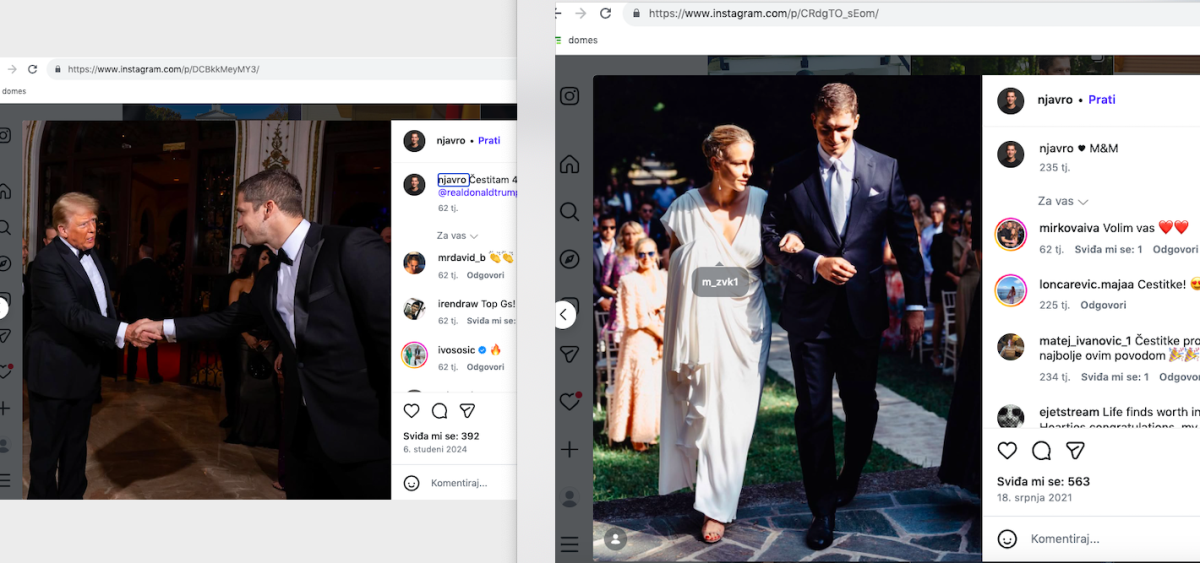Screen dimensions: 1200x563
Task: Follow njavro via Prati in right window
Action: pos(1101,100)
